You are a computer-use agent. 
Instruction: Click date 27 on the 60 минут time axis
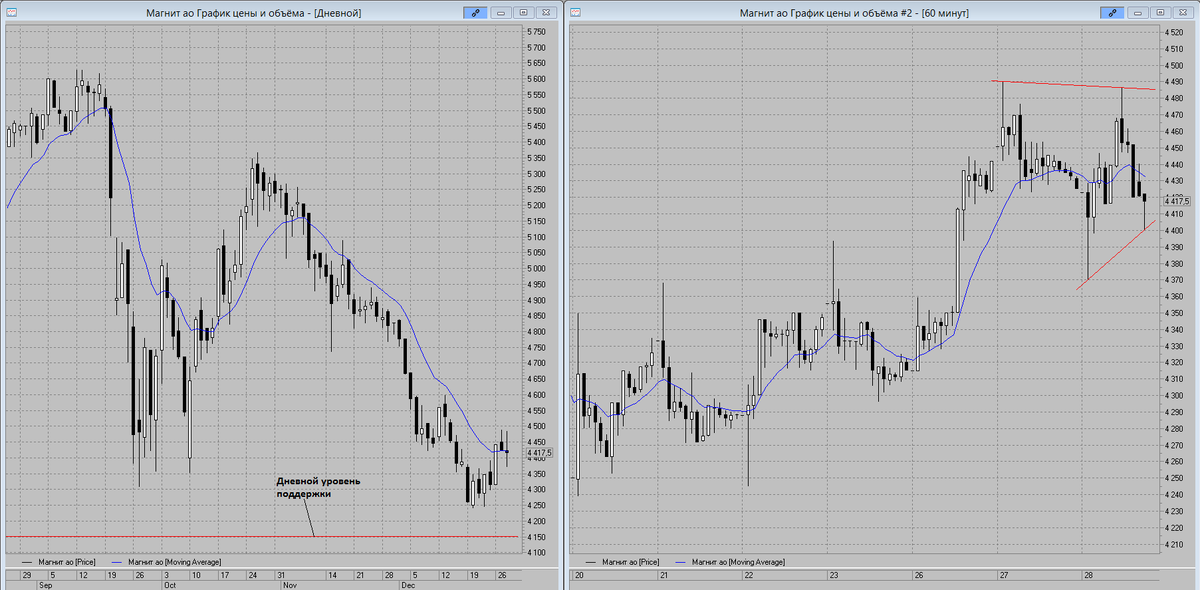coord(1003,576)
